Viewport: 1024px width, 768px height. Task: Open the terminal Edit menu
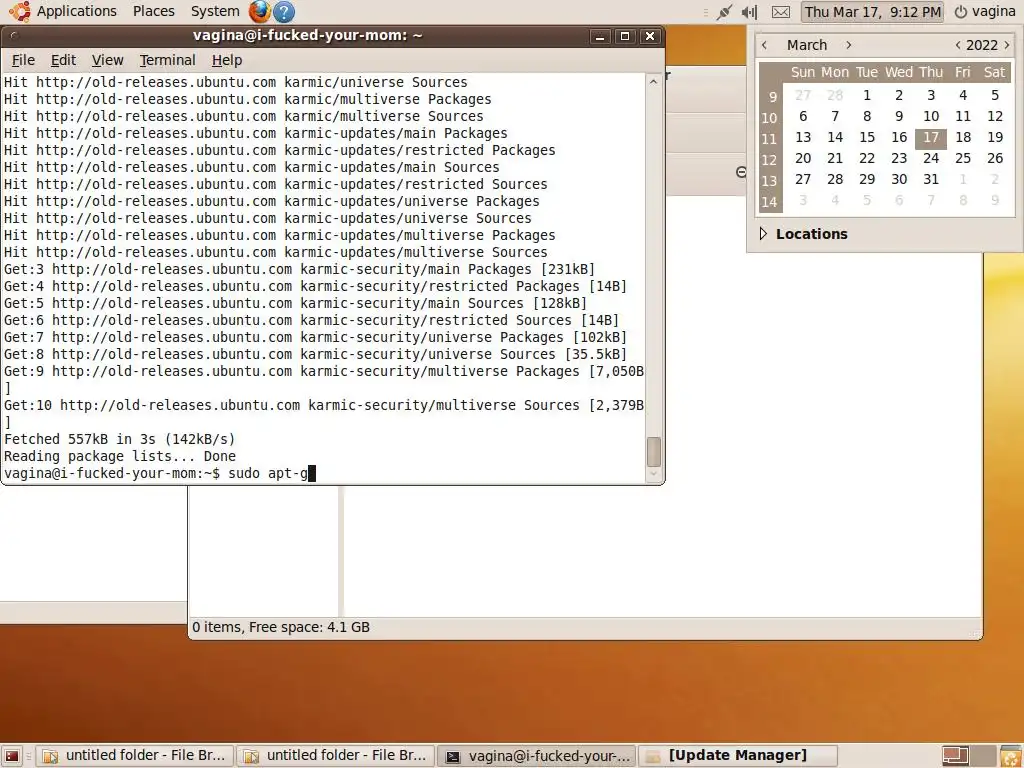pos(63,60)
